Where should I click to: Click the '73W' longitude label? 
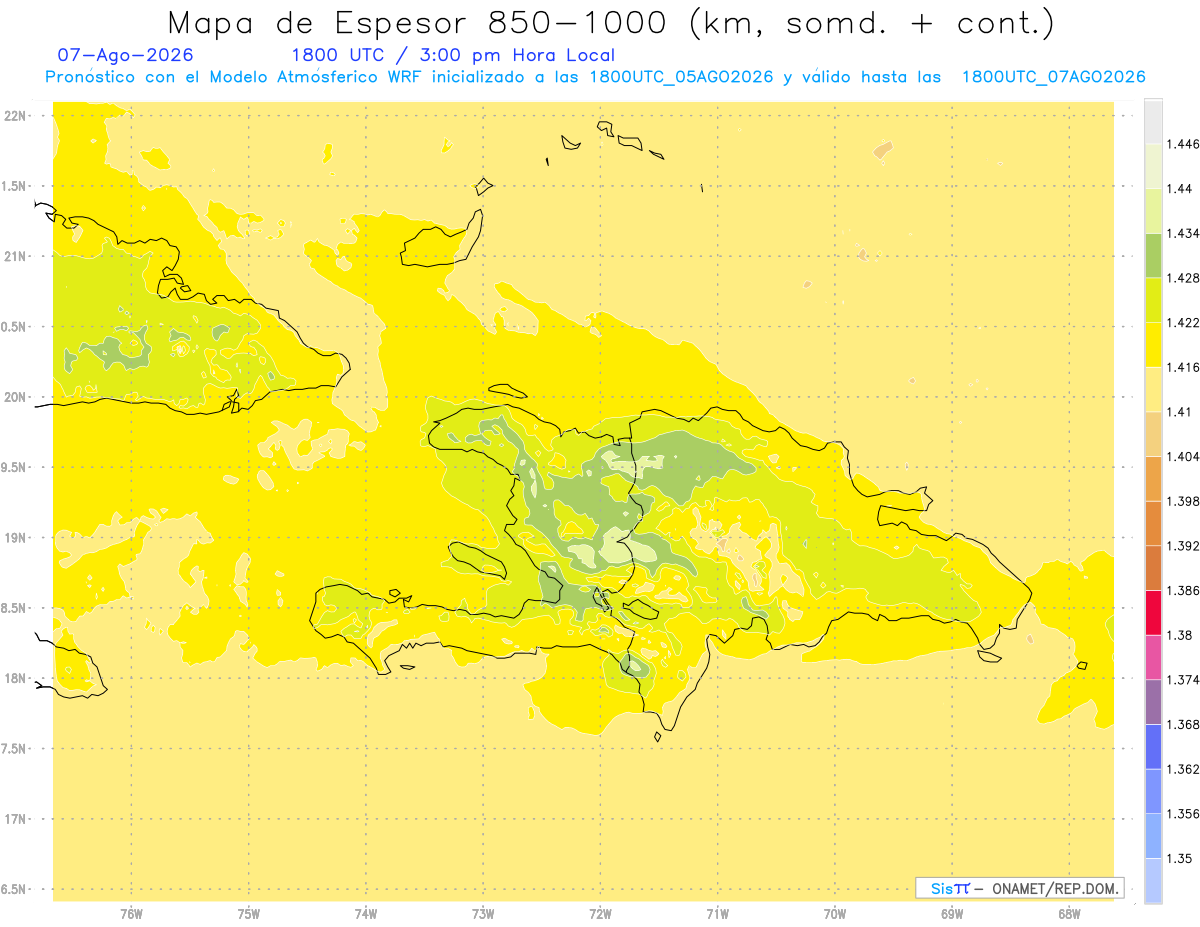(x=483, y=914)
